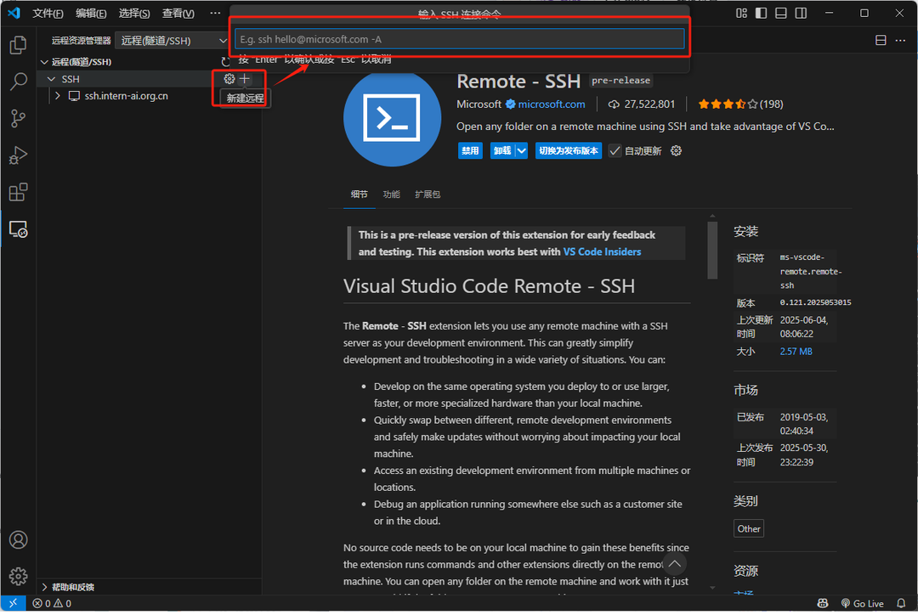Click the SSH connection command input field

click(460, 39)
